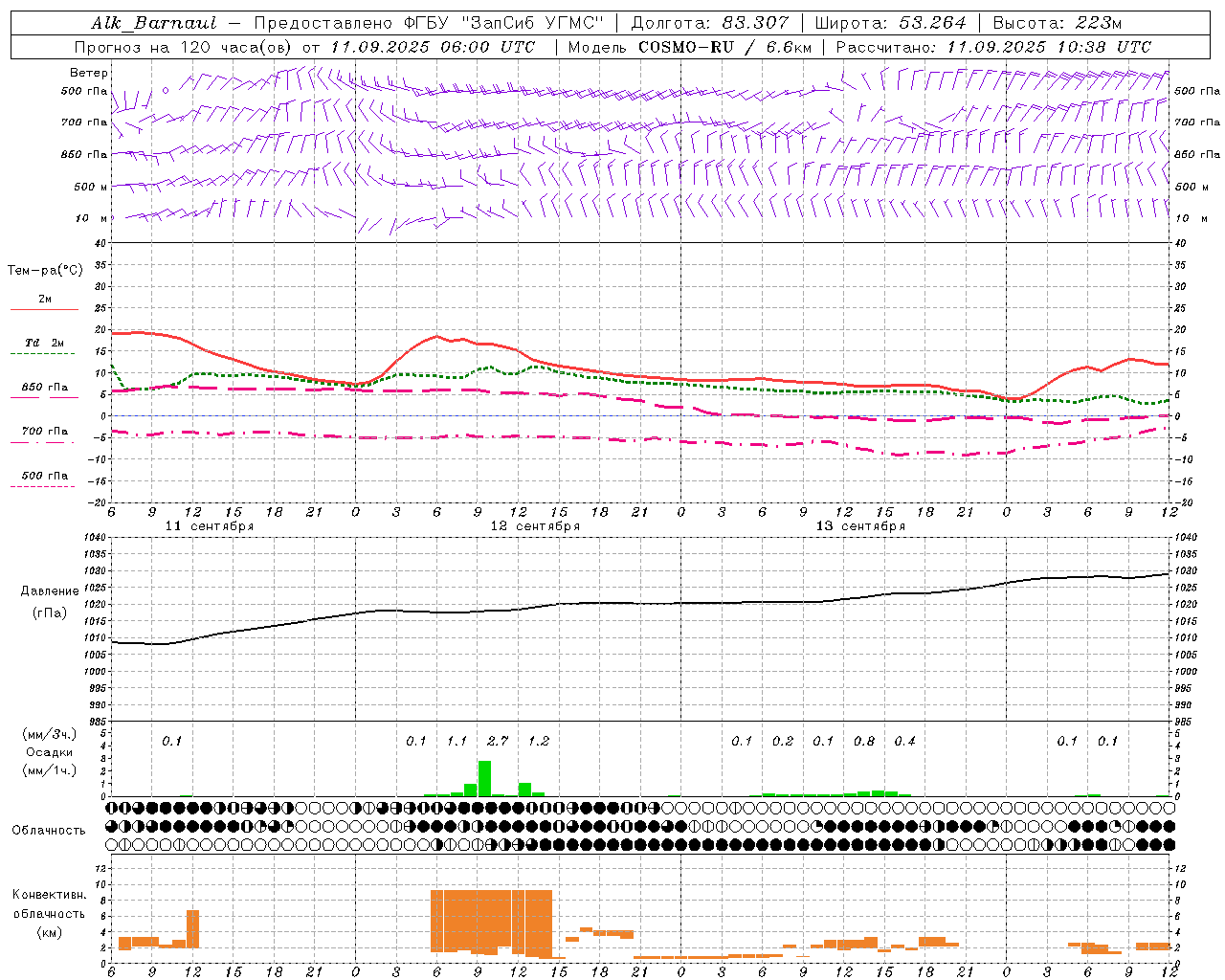1225x980 pixels.
Task: Click the Рассчитано: 11.09.2025 10:38 UTC timestamp
Action: click(993, 47)
